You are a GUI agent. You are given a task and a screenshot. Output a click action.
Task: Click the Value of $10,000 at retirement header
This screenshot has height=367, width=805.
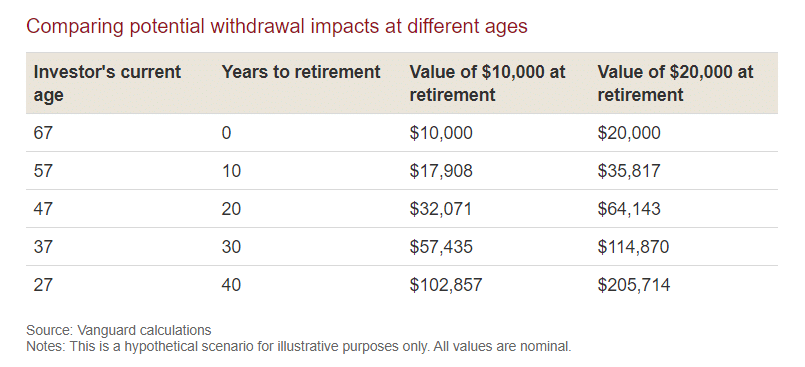click(487, 83)
